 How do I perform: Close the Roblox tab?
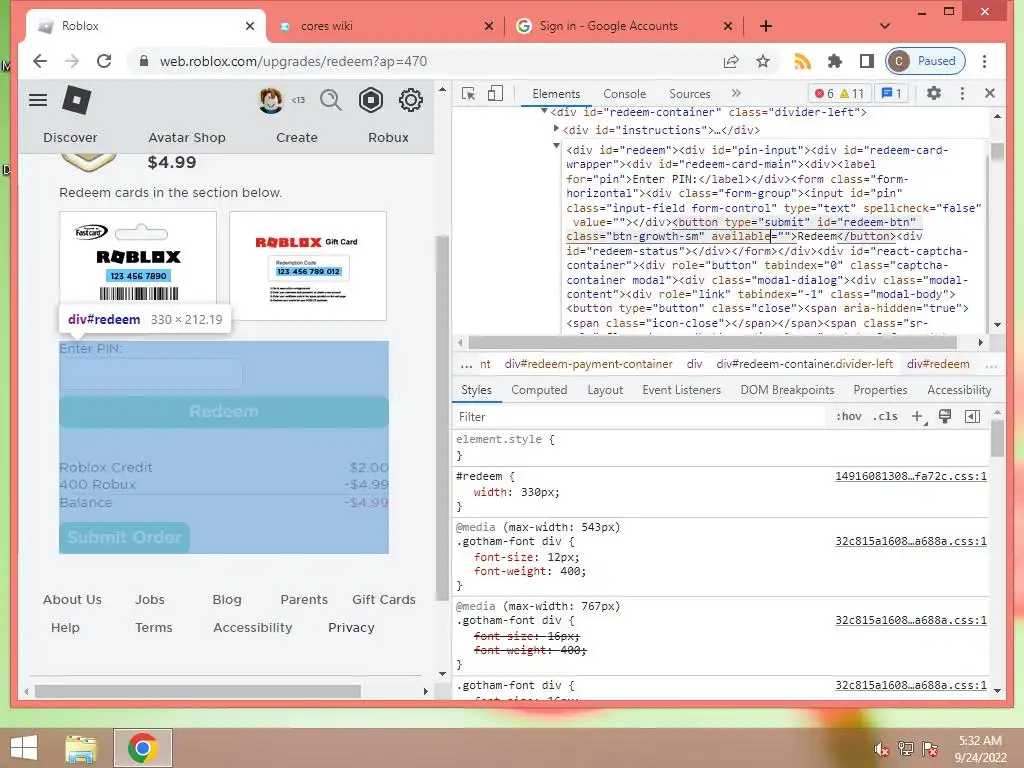[x=249, y=26]
